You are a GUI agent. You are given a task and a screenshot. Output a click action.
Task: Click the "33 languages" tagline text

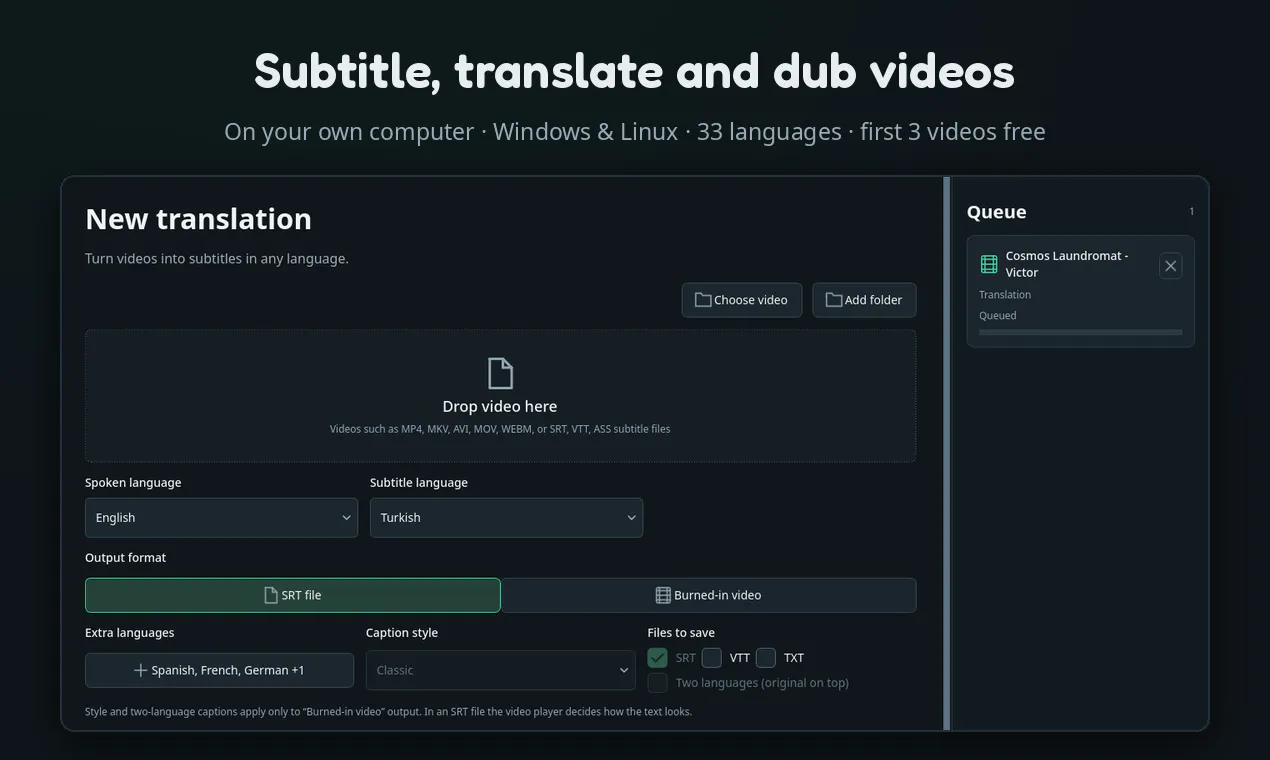pyautogui.click(x=769, y=132)
